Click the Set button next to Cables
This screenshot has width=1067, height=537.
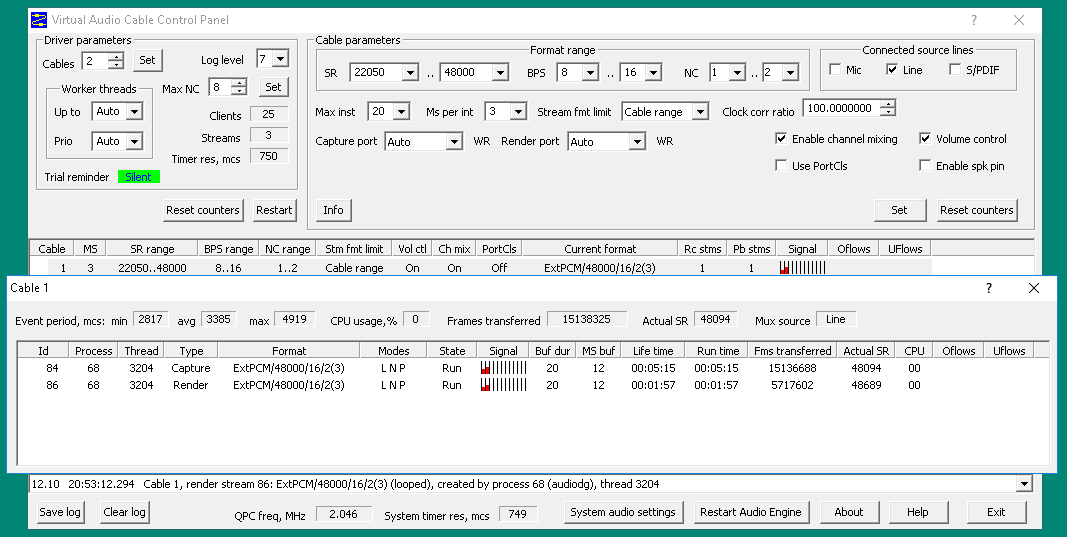(x=148, y=60)
